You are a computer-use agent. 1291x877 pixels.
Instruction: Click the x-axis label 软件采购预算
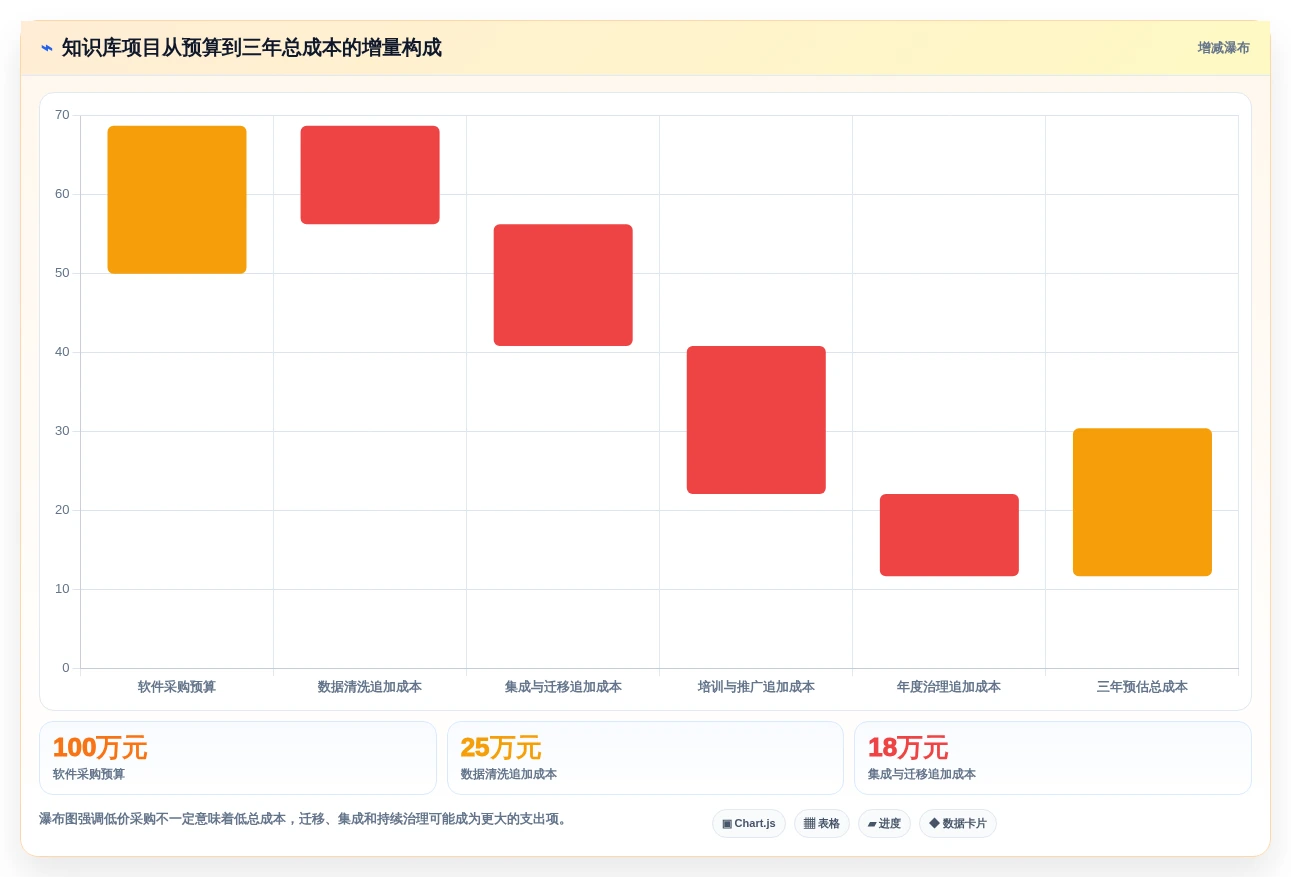click(x=177, y=687)
